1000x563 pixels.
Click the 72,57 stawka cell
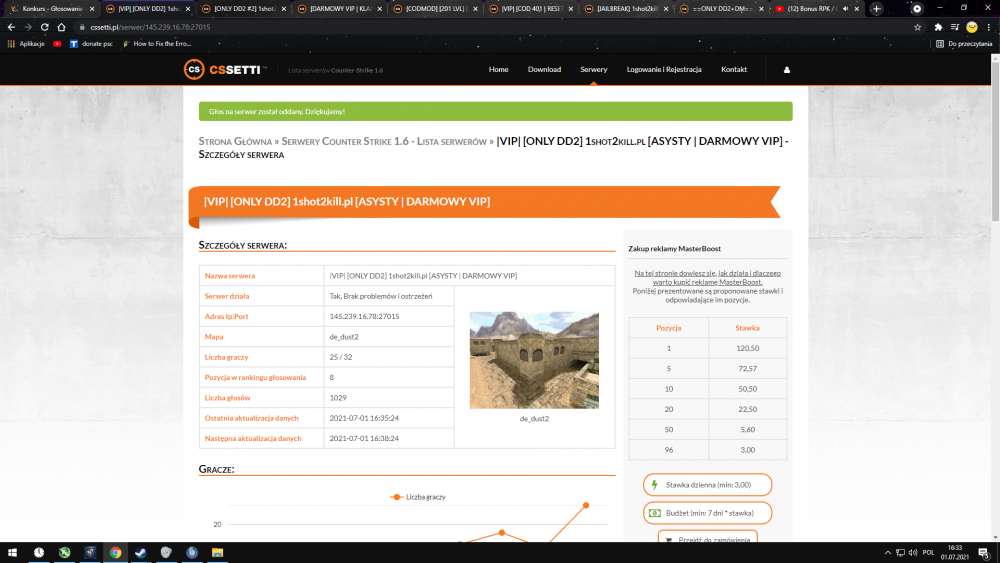(x=747, y=369)
